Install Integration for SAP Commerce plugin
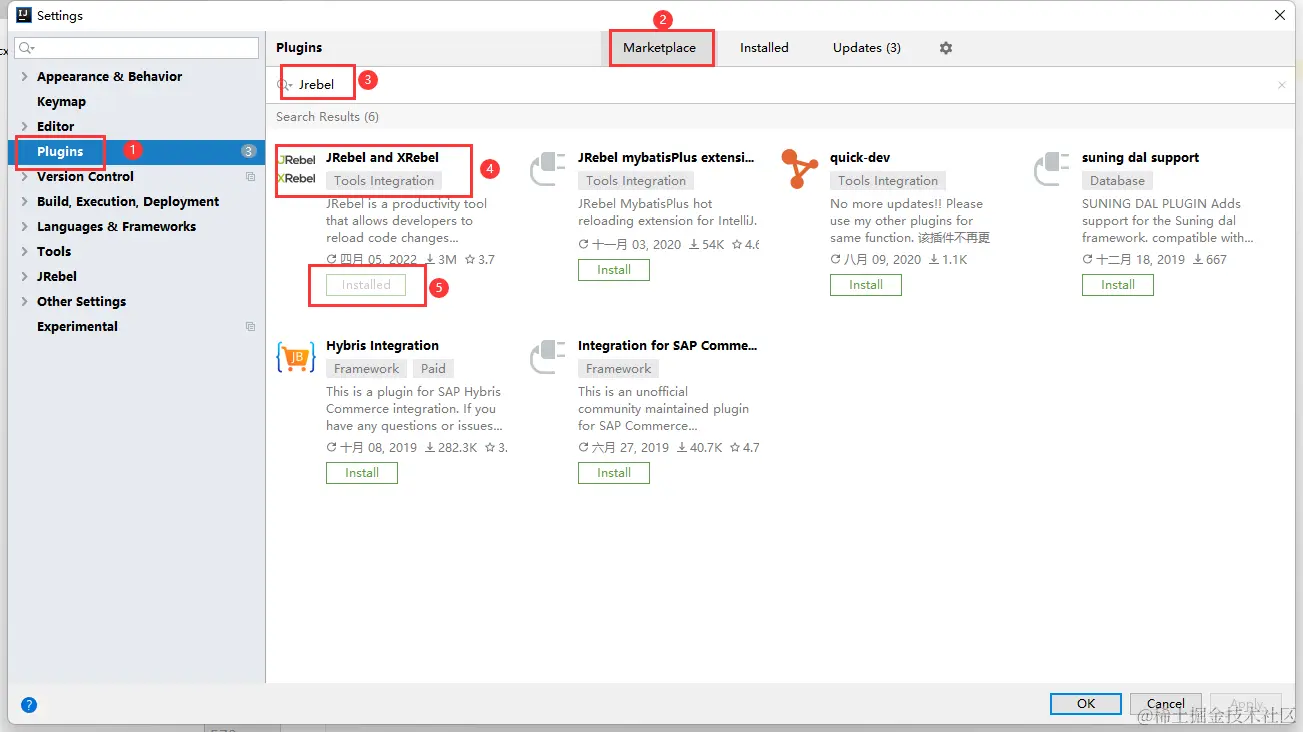 [x=613, y=473]
